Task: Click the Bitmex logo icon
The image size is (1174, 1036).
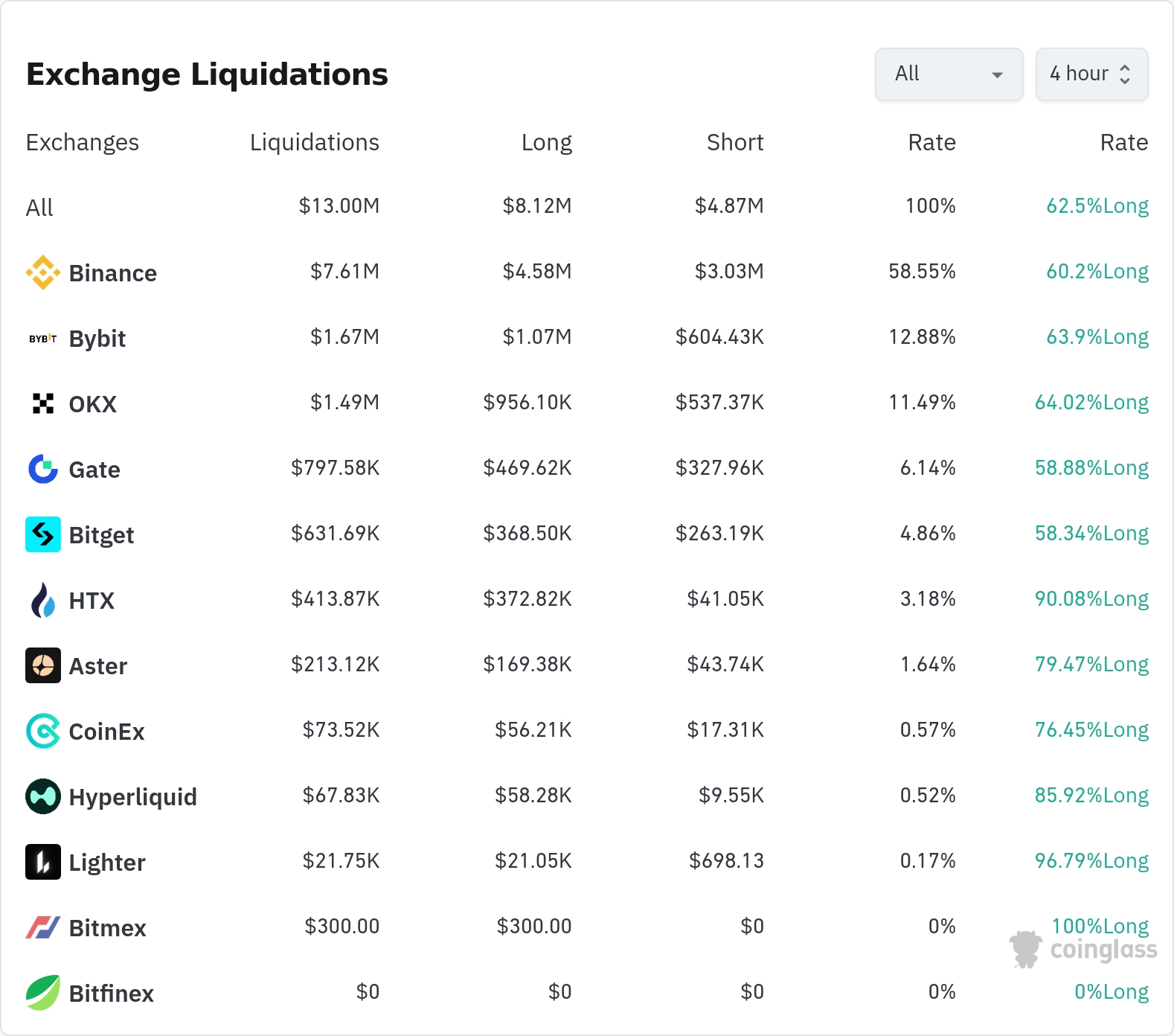Action: coord(43,927)
